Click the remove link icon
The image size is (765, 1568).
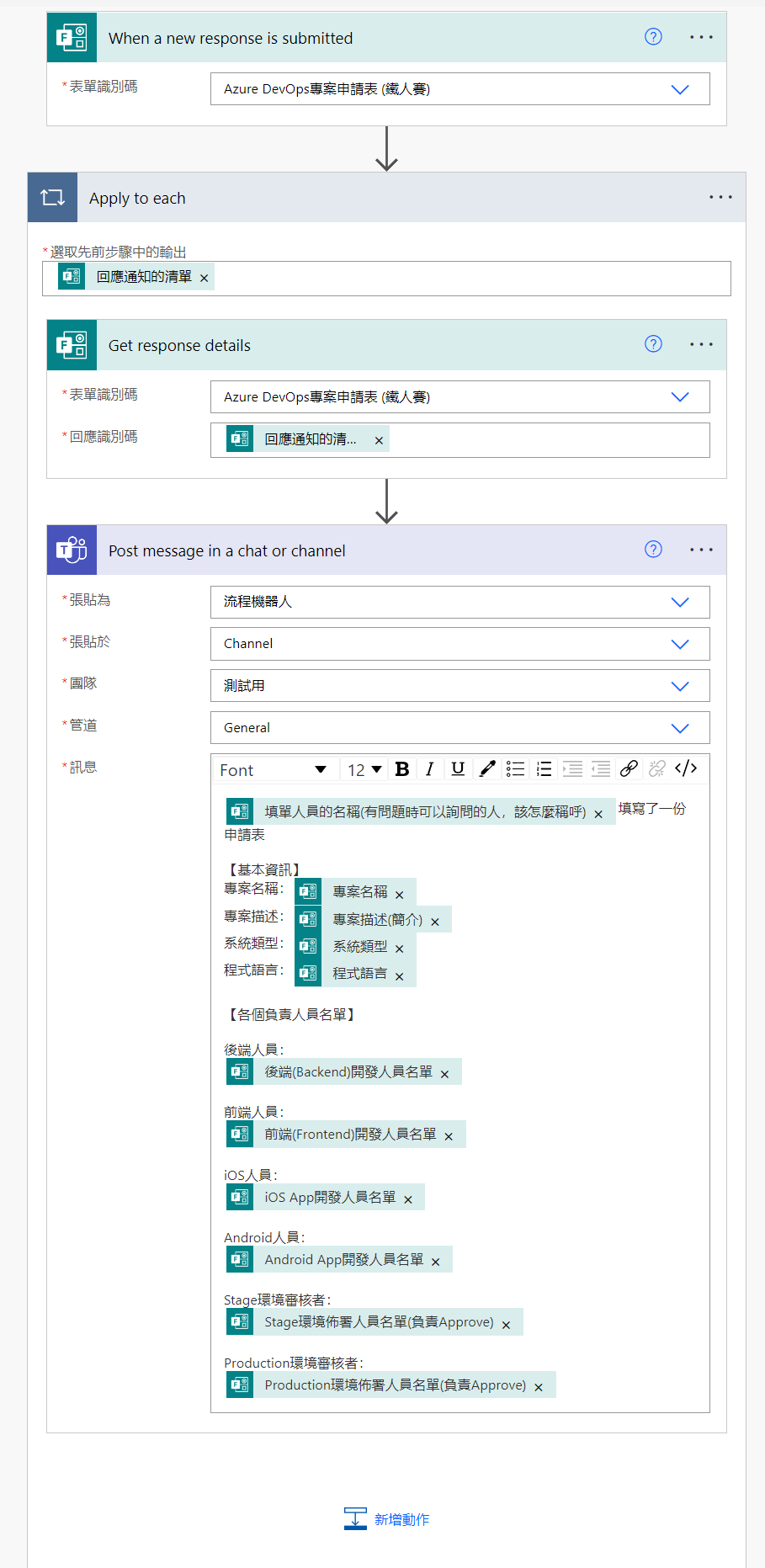click(657, 768)
